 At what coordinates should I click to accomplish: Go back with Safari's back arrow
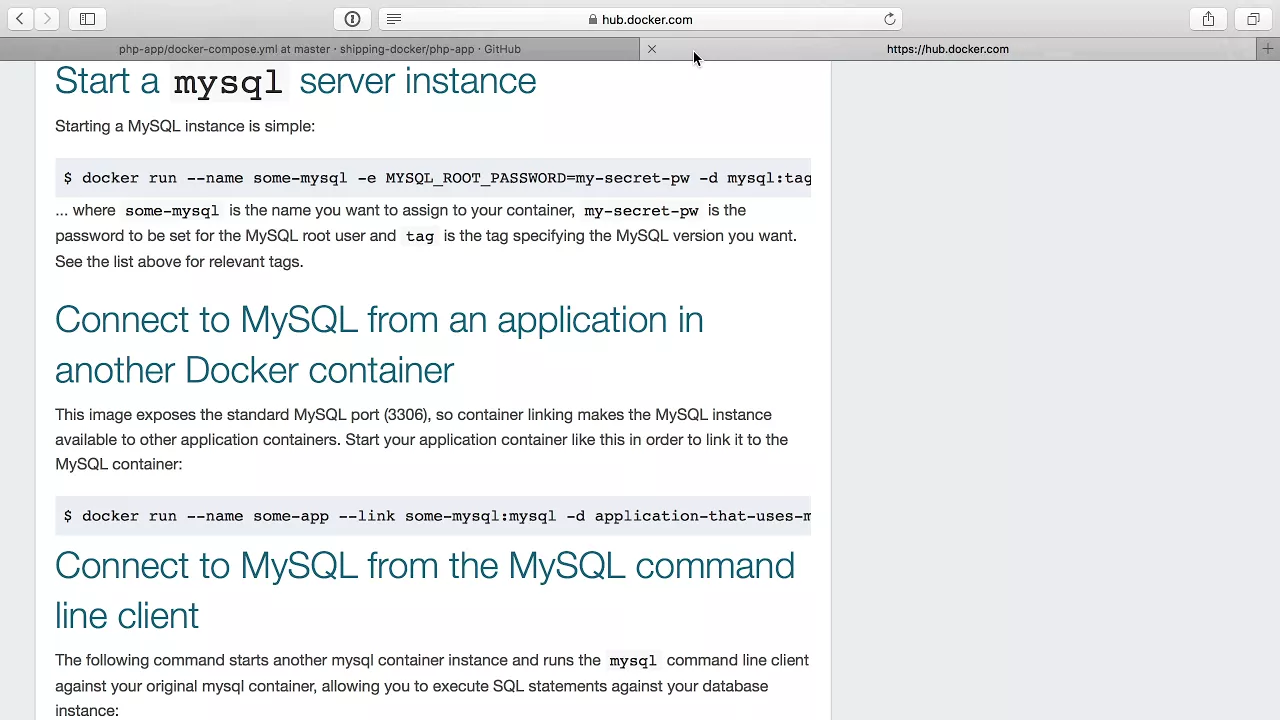(x=20, y=19)
